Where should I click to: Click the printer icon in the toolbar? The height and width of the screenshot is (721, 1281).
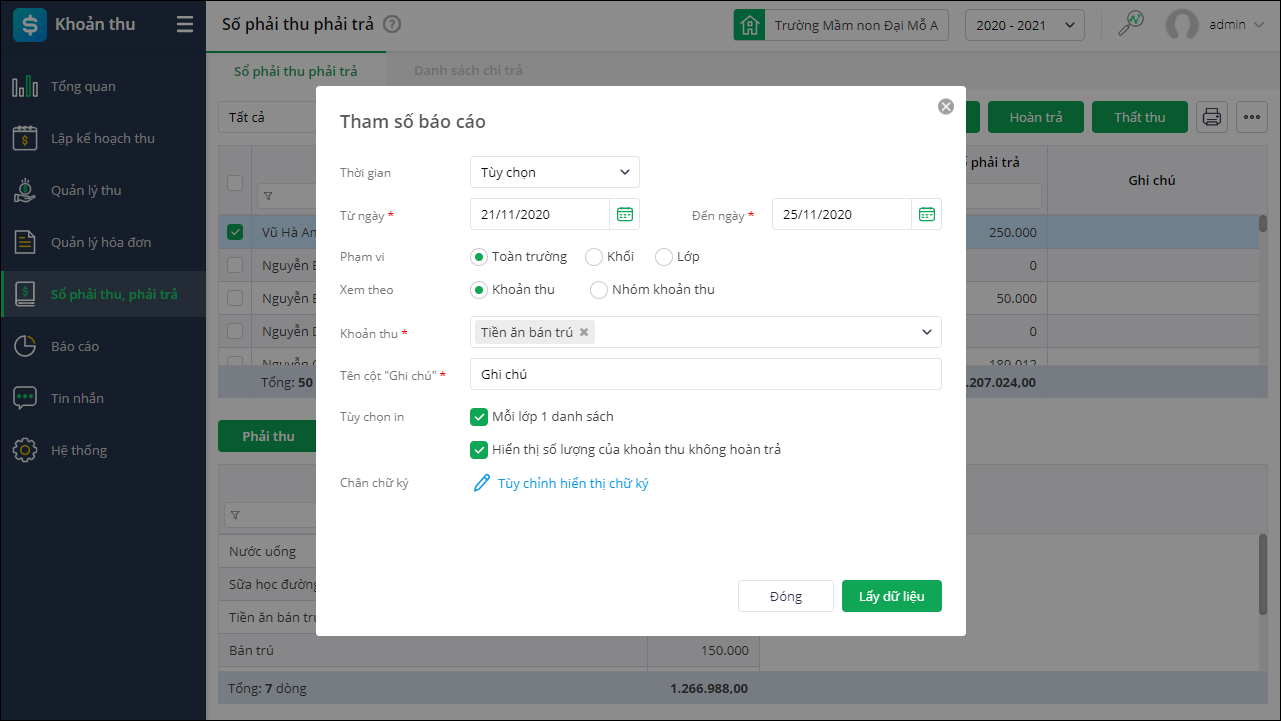[x=1212, y=117]
